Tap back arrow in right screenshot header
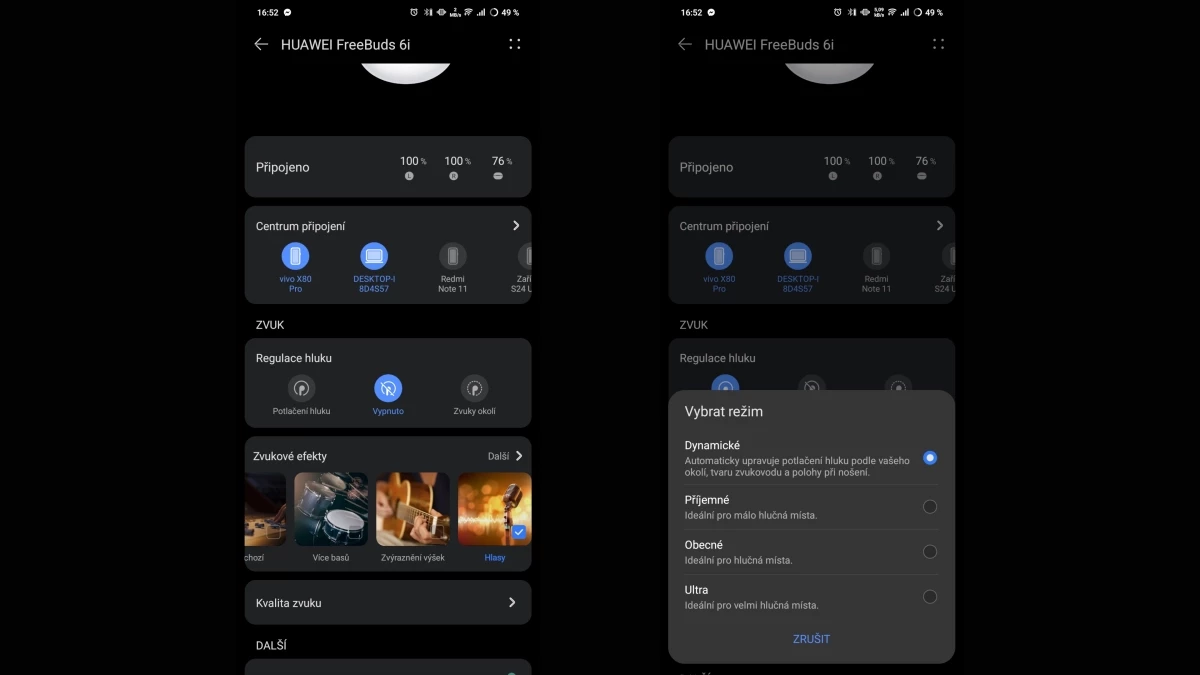This screenshot has height=675, width=1200. click(x=685, y=44)
